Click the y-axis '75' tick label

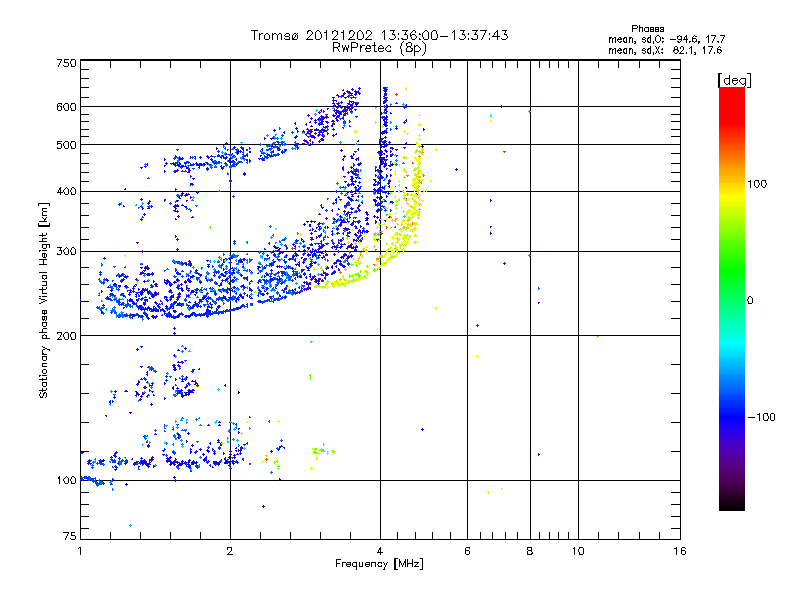click(x=70, y=536)
